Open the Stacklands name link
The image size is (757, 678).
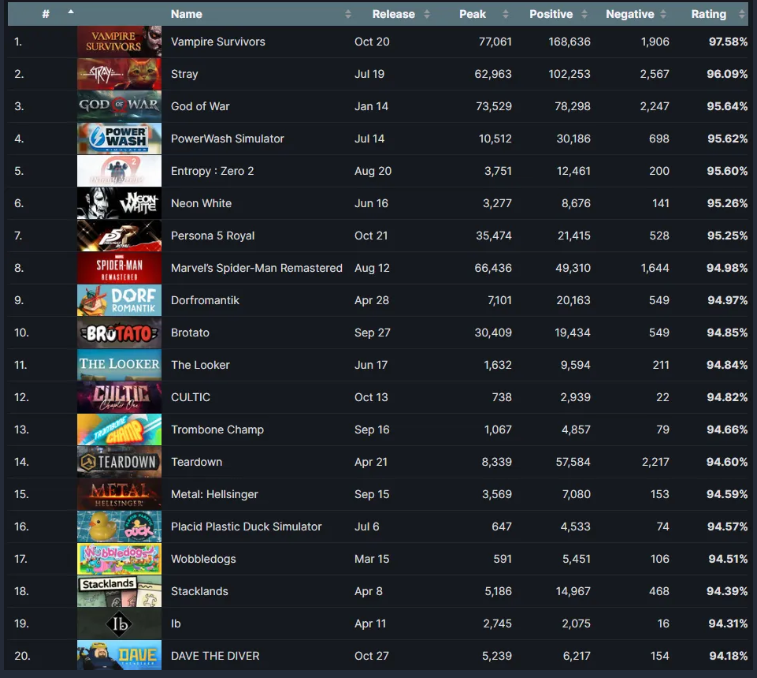(x=199, y=591)
